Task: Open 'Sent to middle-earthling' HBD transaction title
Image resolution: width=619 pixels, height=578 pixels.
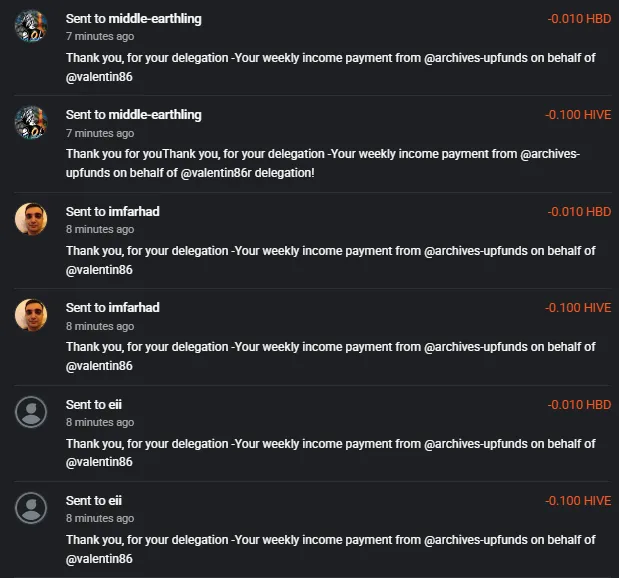Action: tap(133, 19)
